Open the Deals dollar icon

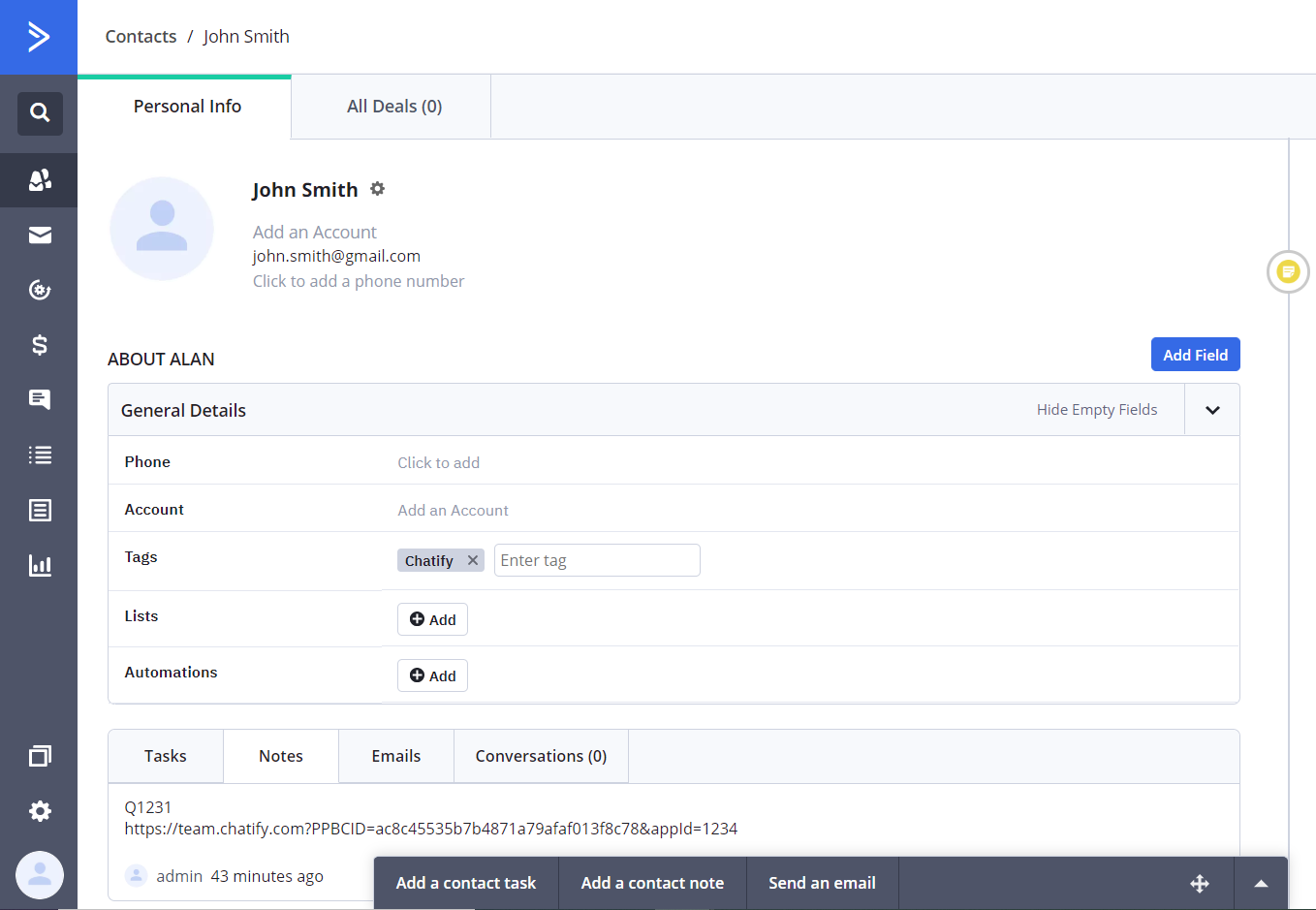(x=40, y=345)
